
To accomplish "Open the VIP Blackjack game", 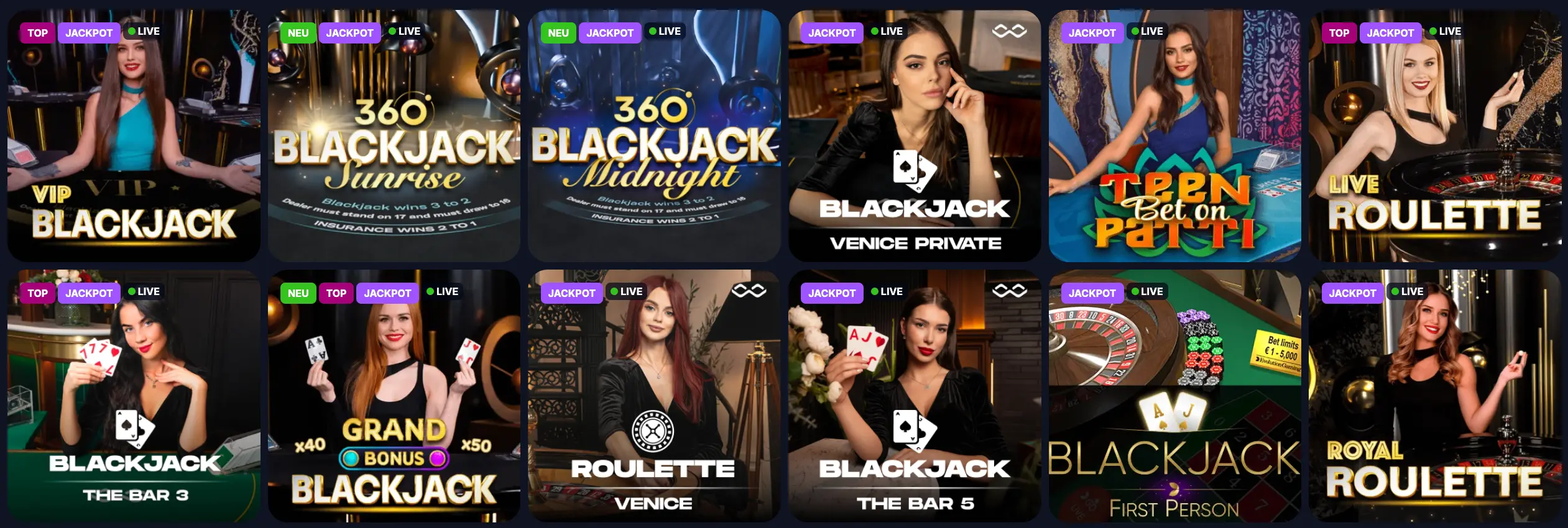I will 134,135.
